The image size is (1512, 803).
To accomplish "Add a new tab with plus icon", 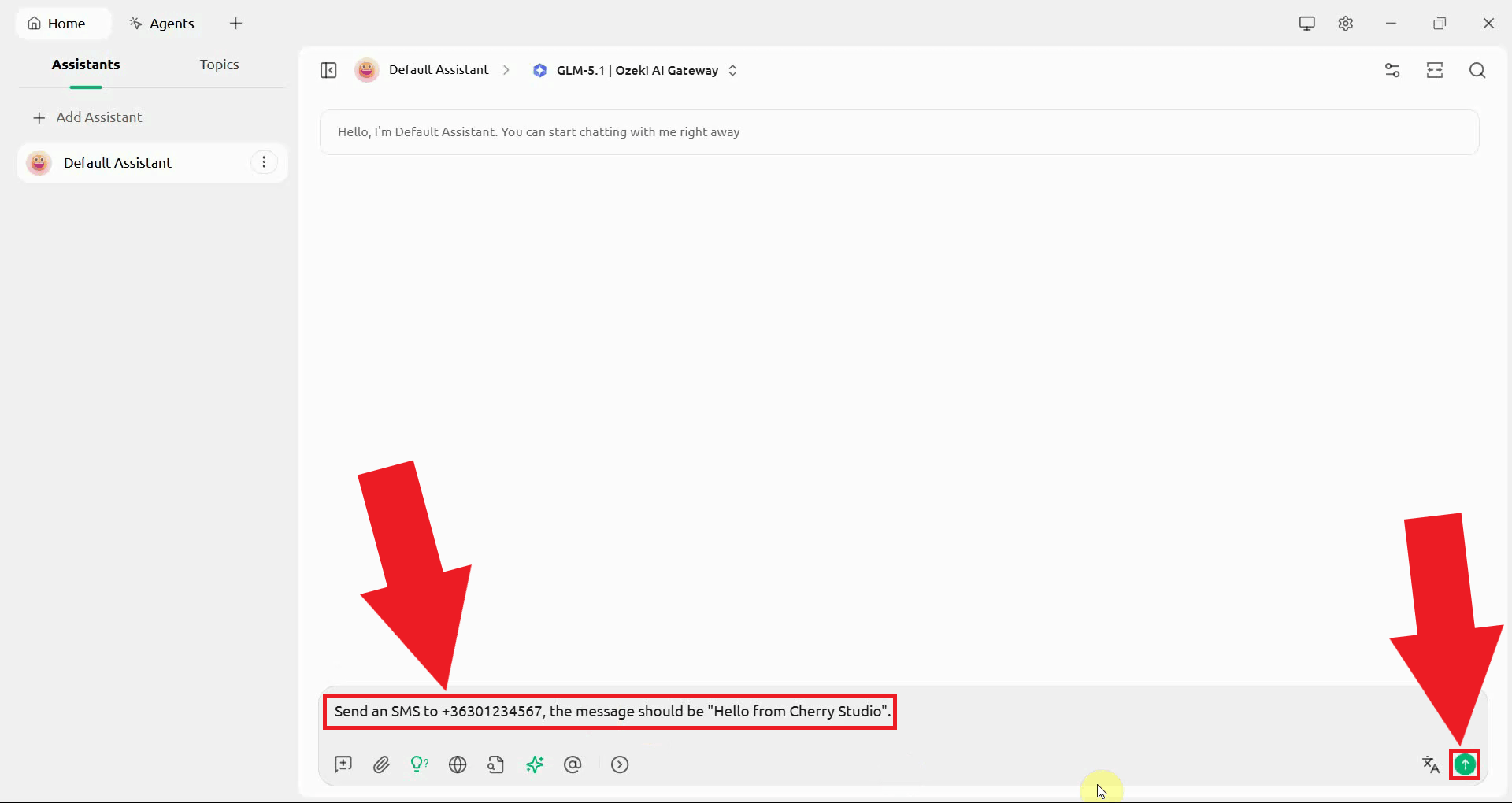I will [x=235, y=24].
